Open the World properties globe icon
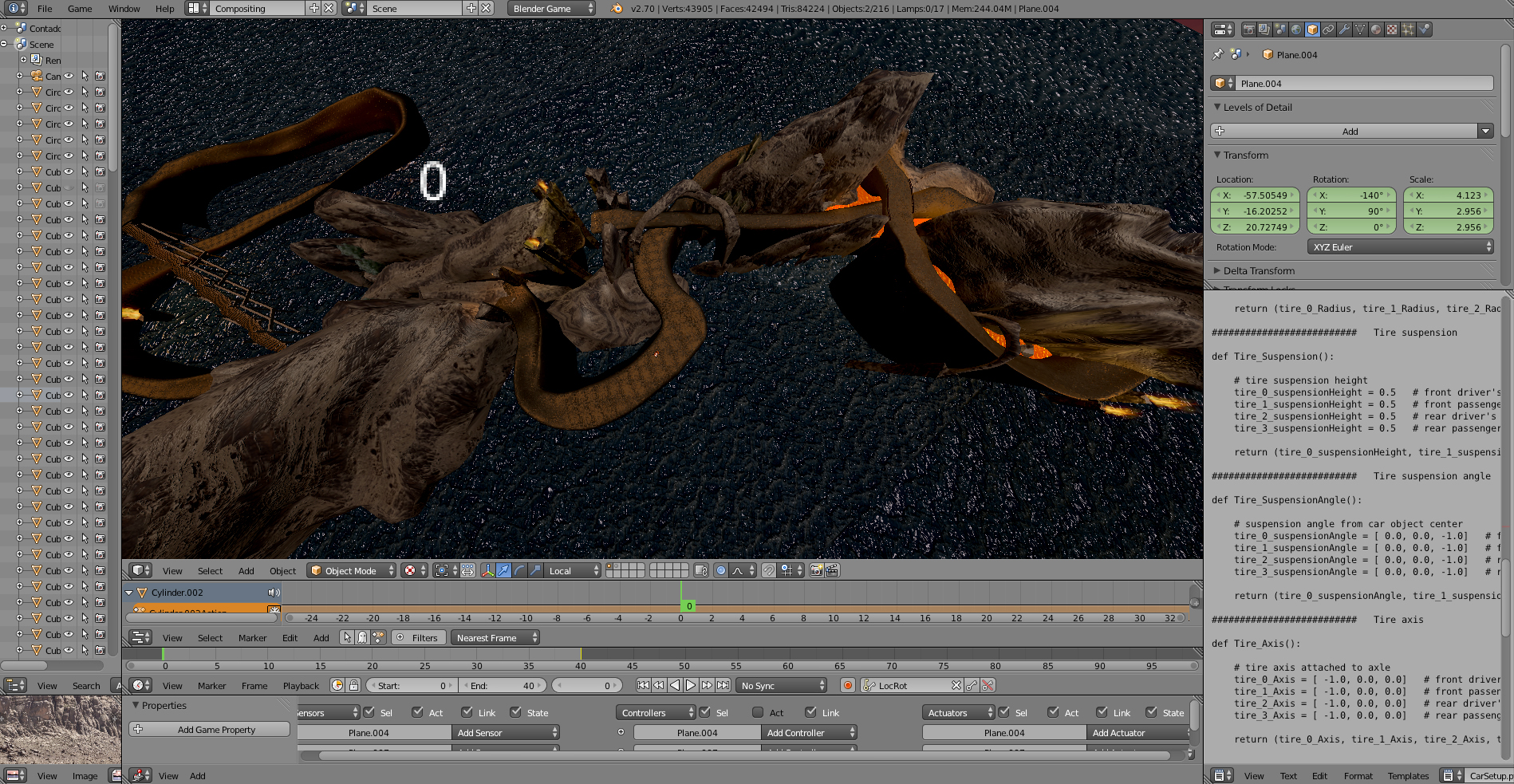 click(x=1296, y=30)
